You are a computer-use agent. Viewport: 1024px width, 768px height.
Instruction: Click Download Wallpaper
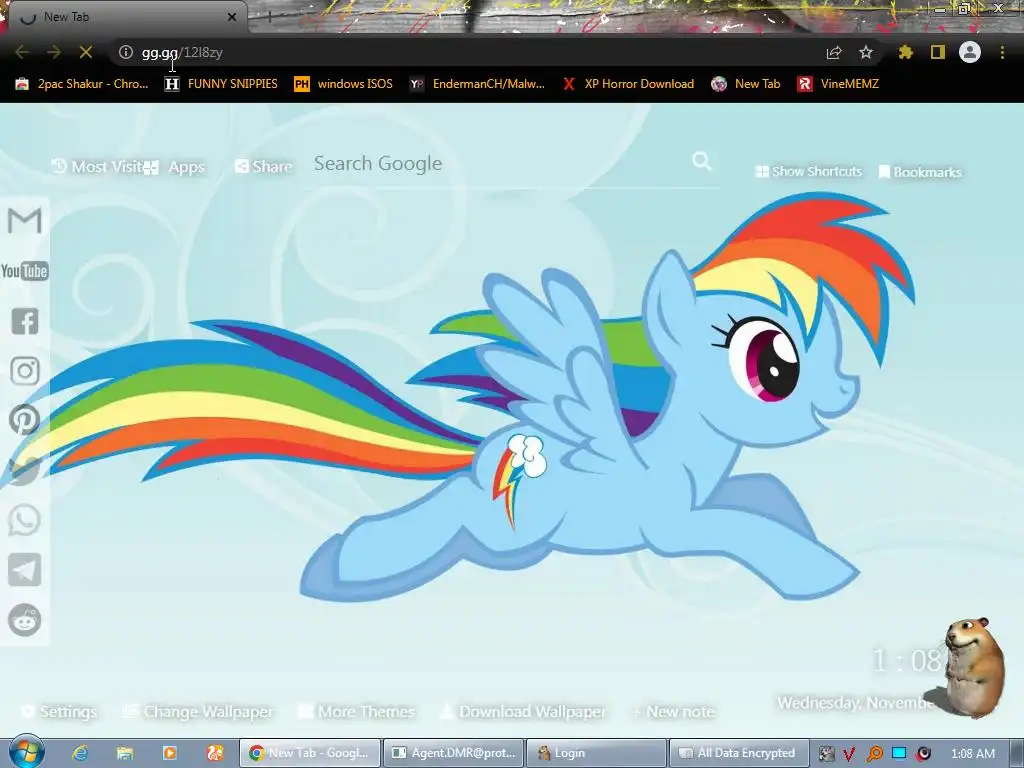click(x=522, y=711)
